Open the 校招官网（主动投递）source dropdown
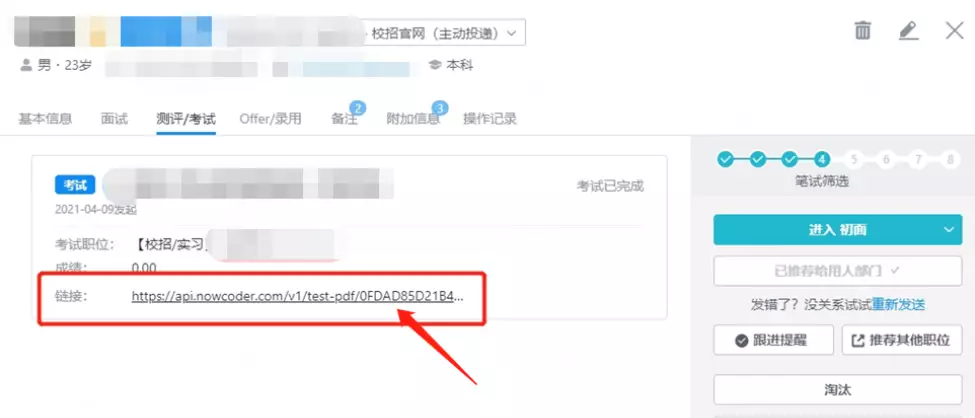975x418 pixels. coord(444,33)
